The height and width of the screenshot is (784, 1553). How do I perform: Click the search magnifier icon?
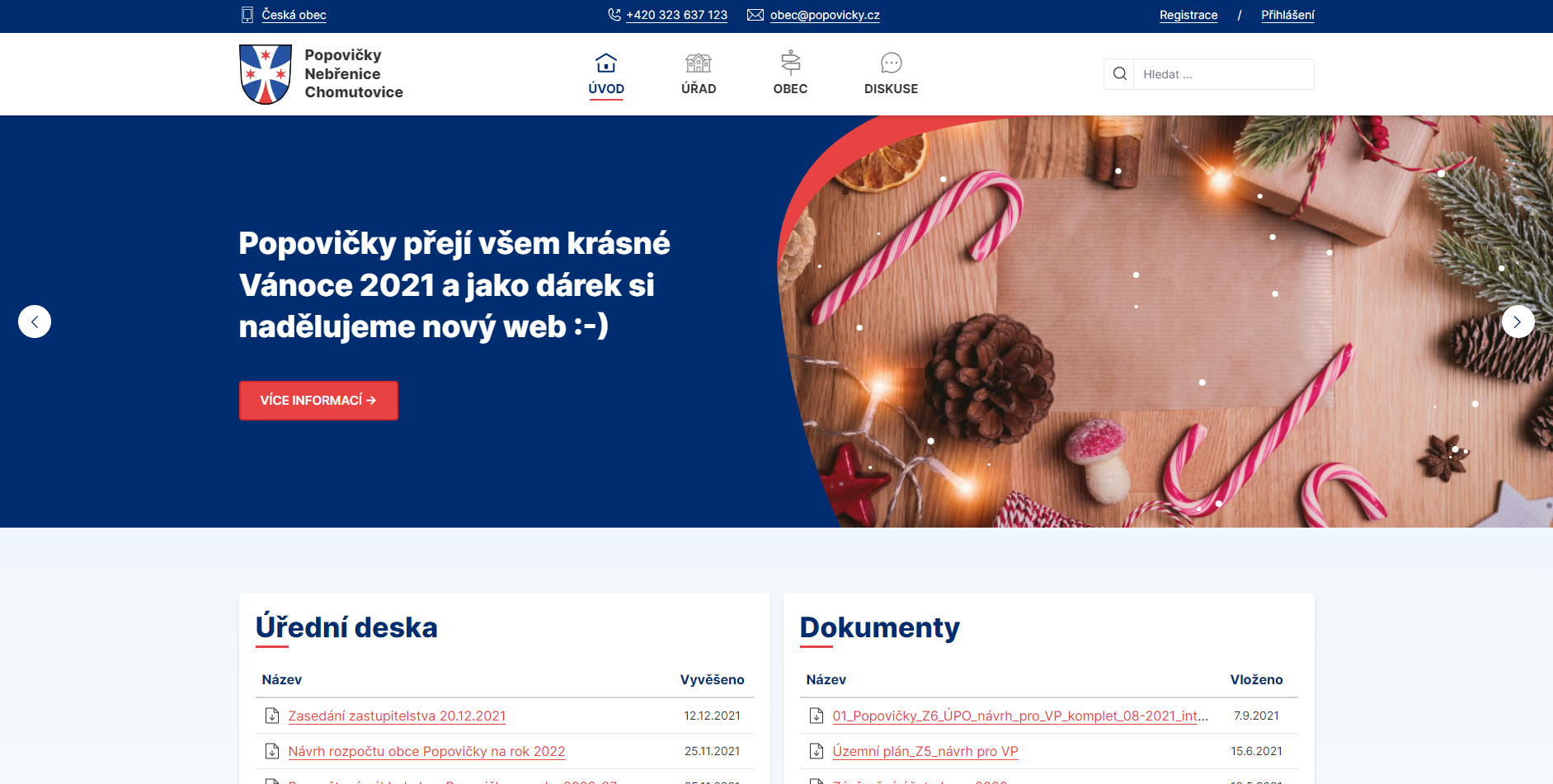[x=1119, y=74]
